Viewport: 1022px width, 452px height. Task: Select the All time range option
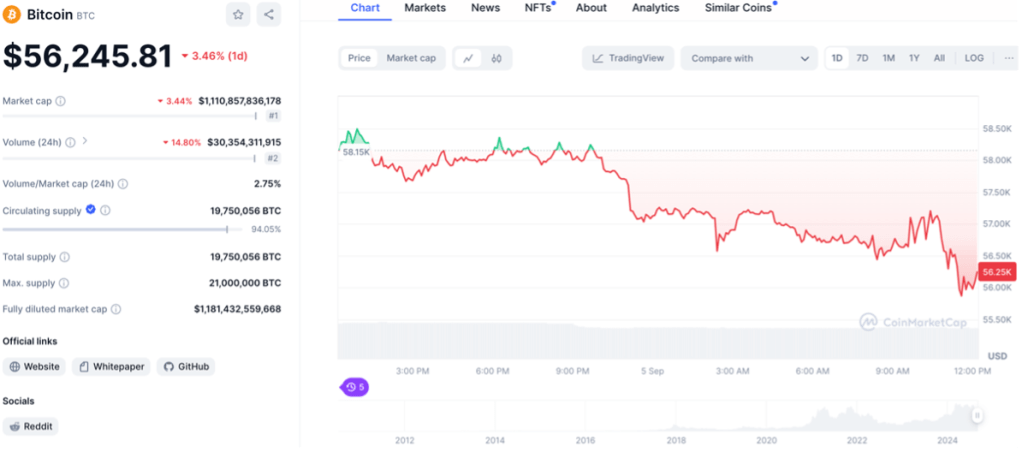[x=939, y=58]
